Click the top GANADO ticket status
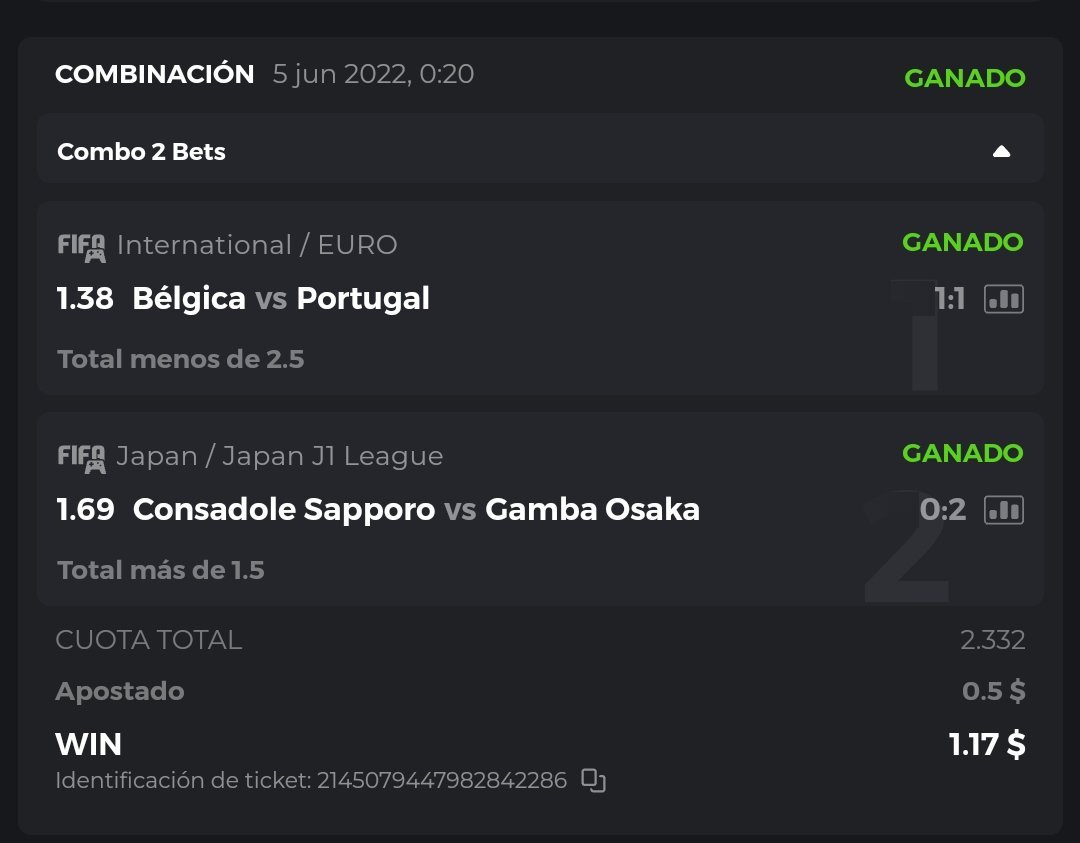 point(964,78)
